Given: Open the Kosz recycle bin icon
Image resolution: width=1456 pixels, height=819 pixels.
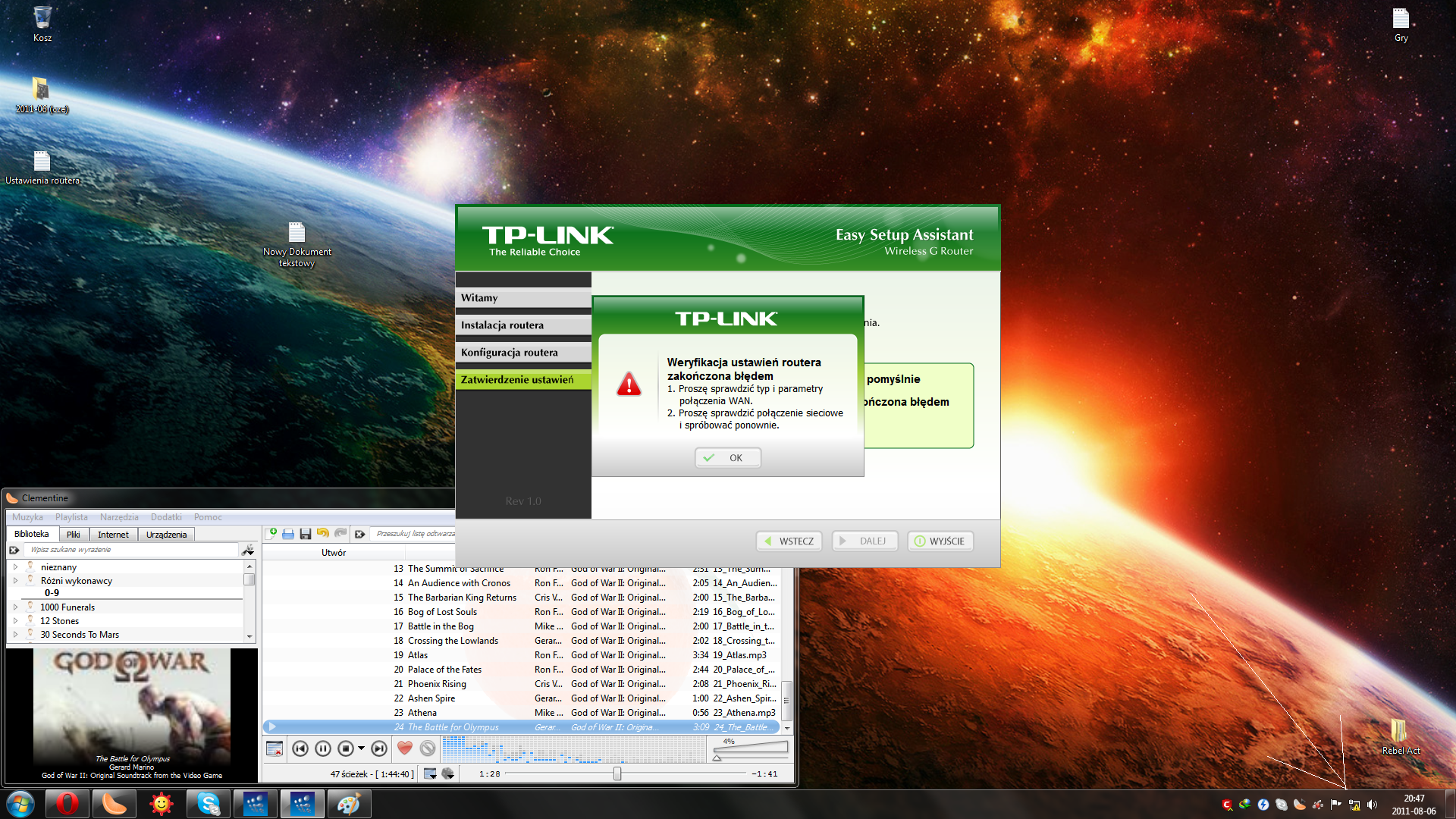Looking at the screenshot, I should [42, 24].
